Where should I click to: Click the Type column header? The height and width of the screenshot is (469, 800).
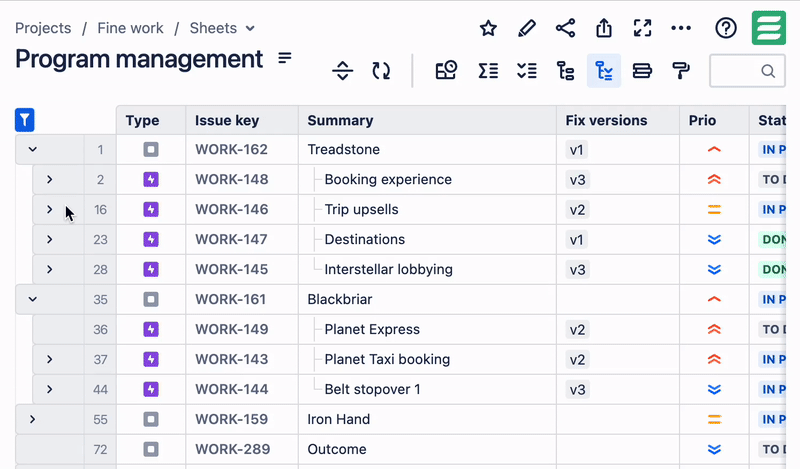pos(151,120)
